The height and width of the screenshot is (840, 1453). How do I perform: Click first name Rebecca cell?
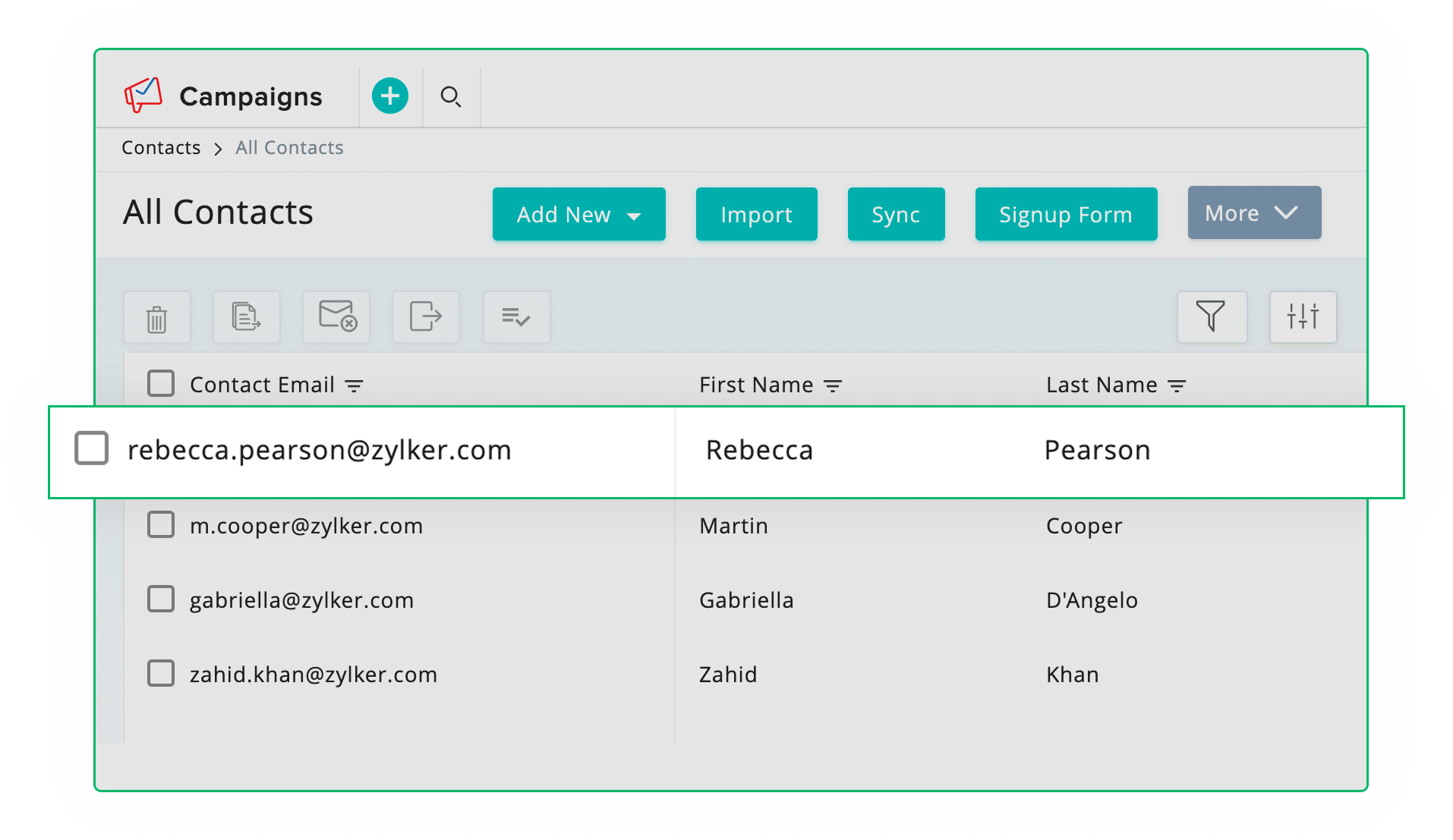[760, 450]
